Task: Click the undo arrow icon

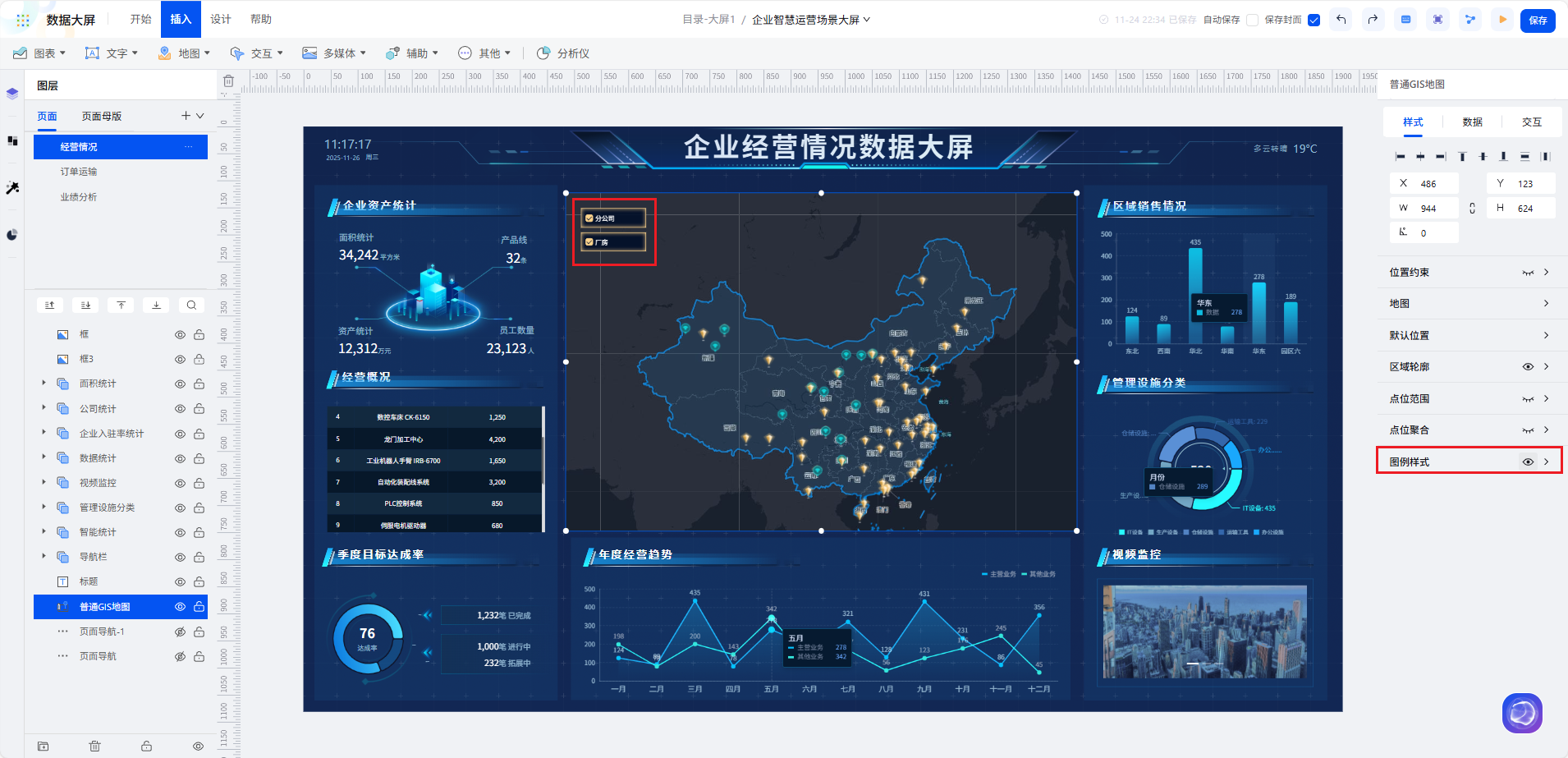Action: 1341,20
